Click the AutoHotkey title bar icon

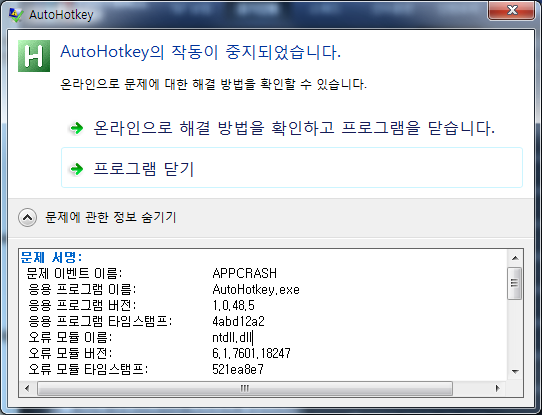click(x=16, y=15)
